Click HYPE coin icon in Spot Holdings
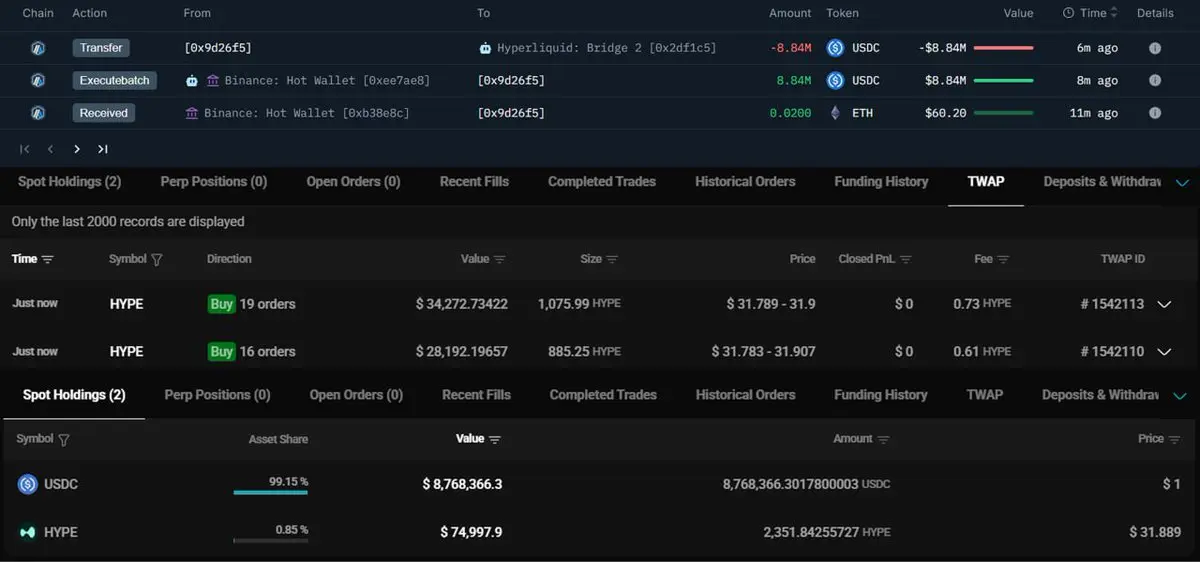The width and height of the screenshot is (1200, 562). click(27, 532)
